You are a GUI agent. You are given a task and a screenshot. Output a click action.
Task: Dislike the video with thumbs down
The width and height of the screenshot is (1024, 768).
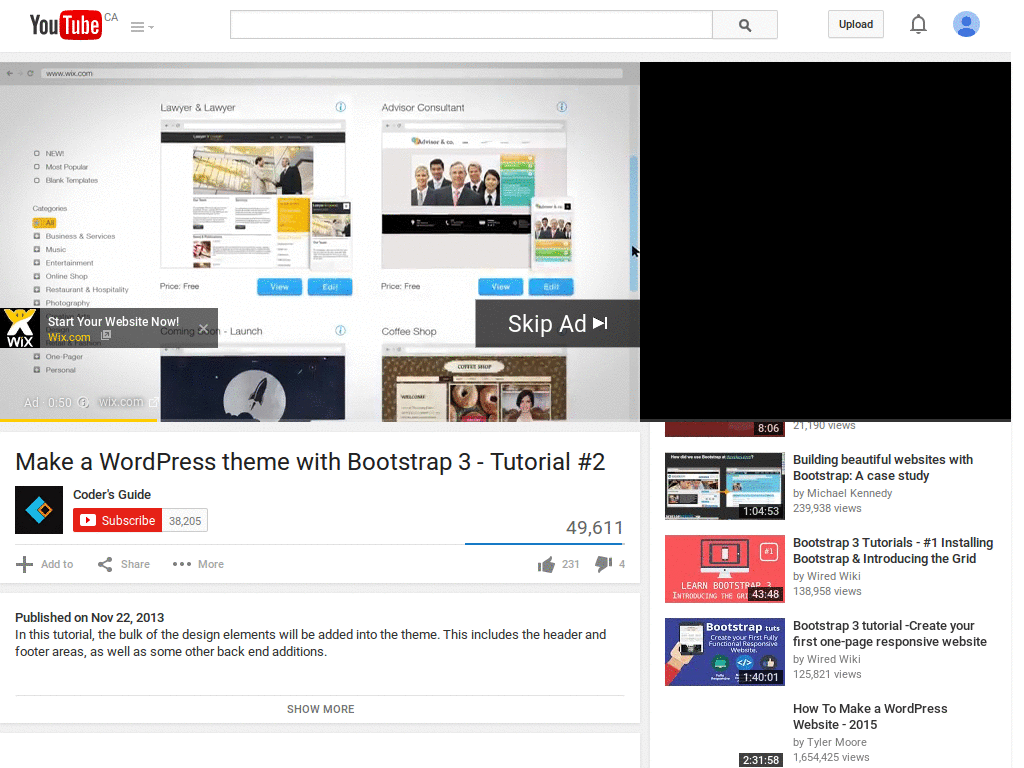click(603, 564)
